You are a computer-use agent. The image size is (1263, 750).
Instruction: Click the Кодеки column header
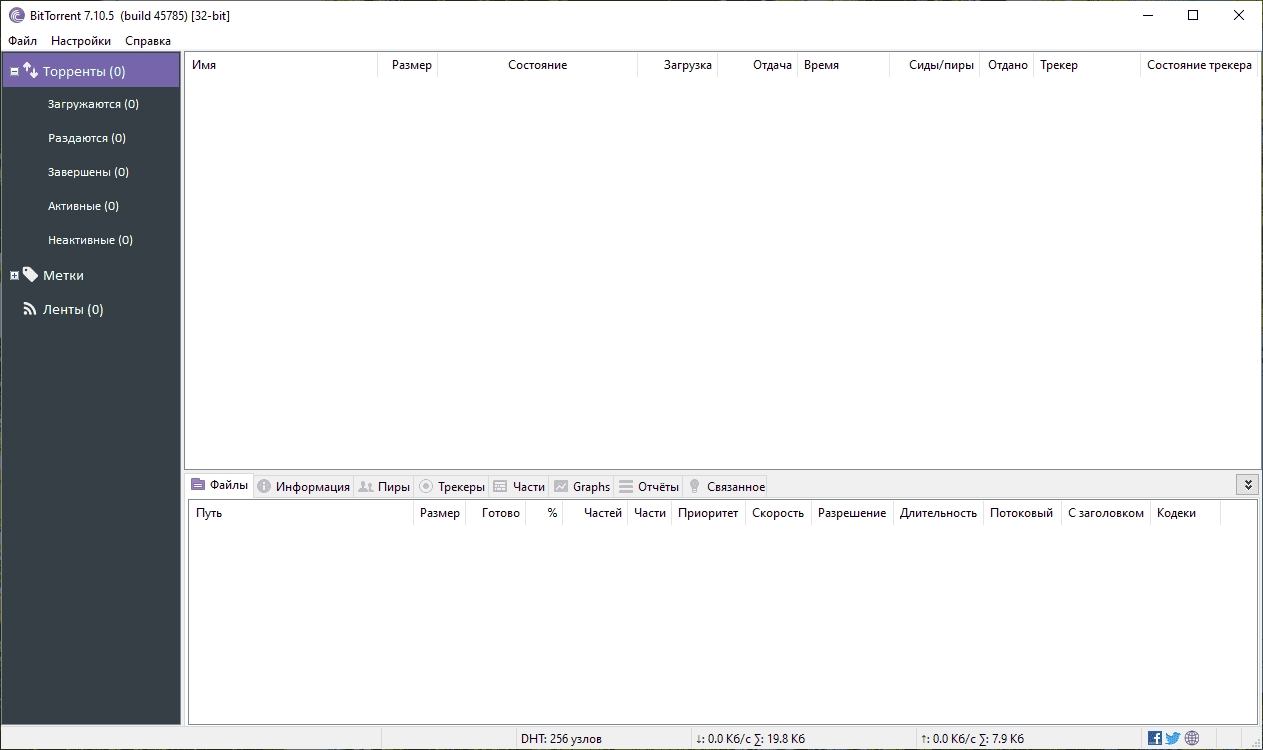click(x=1186, y=513)
